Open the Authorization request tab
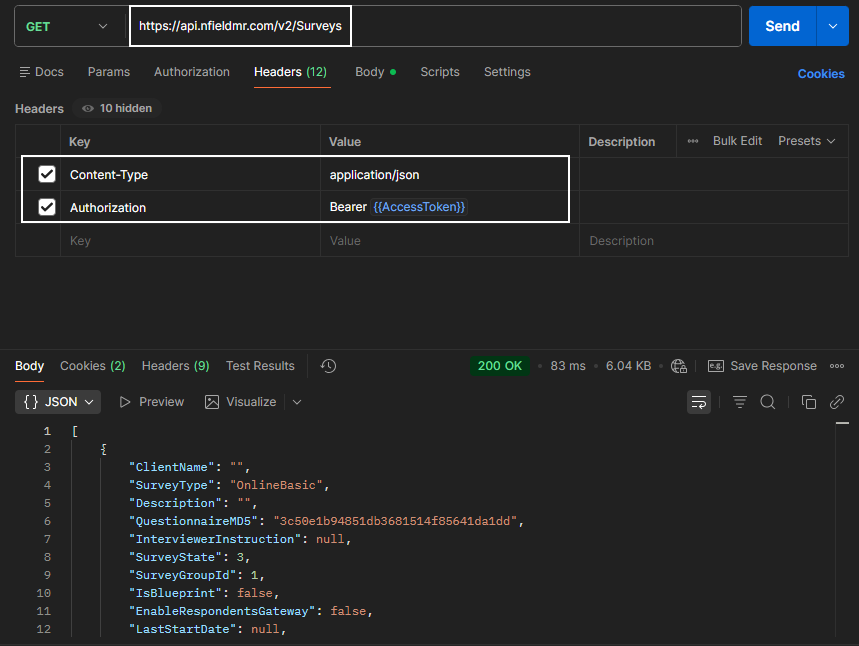859x646 pixels. click(192, 72)
